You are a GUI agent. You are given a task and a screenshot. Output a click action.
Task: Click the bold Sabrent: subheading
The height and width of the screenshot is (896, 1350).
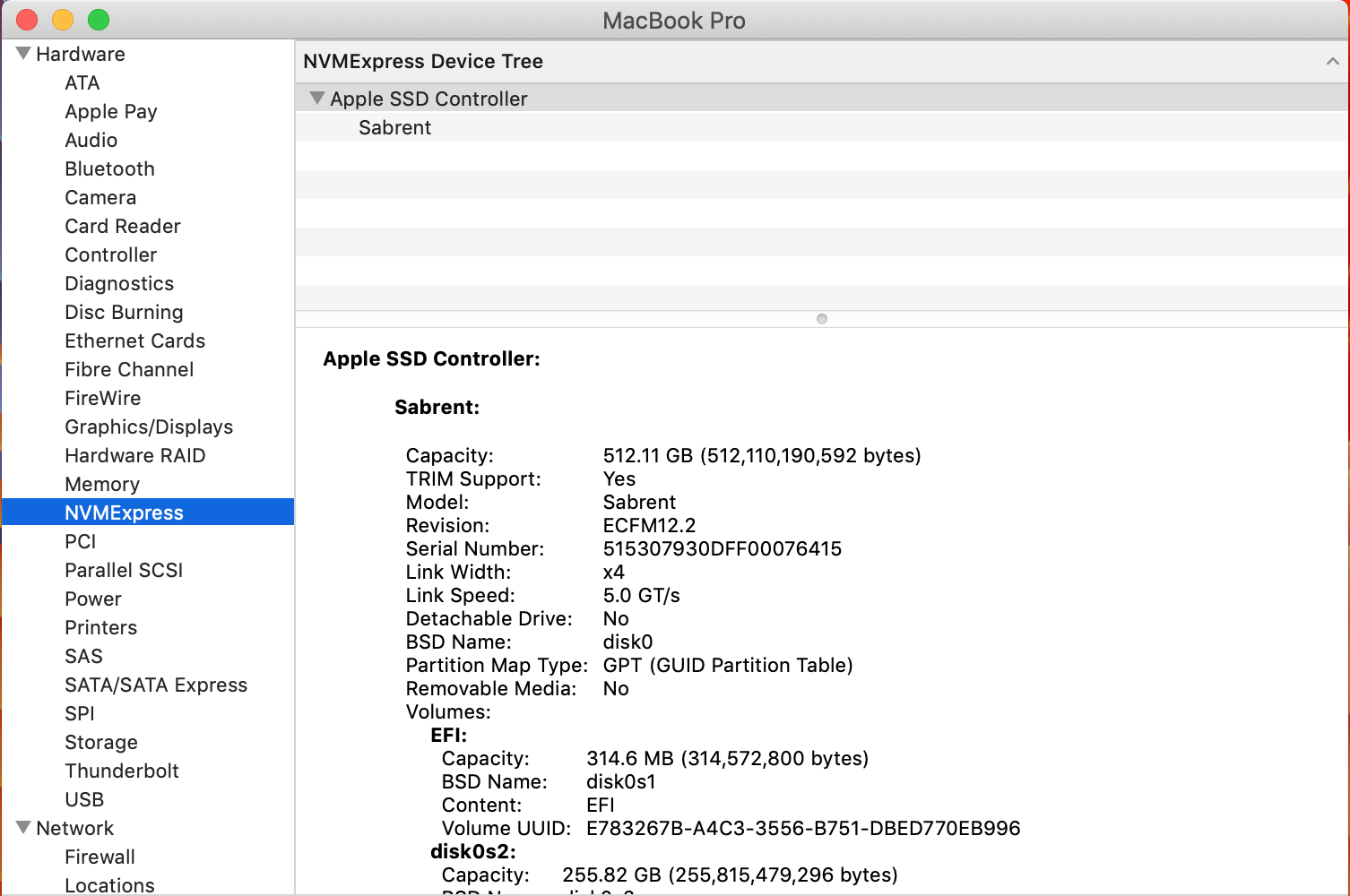437,407
